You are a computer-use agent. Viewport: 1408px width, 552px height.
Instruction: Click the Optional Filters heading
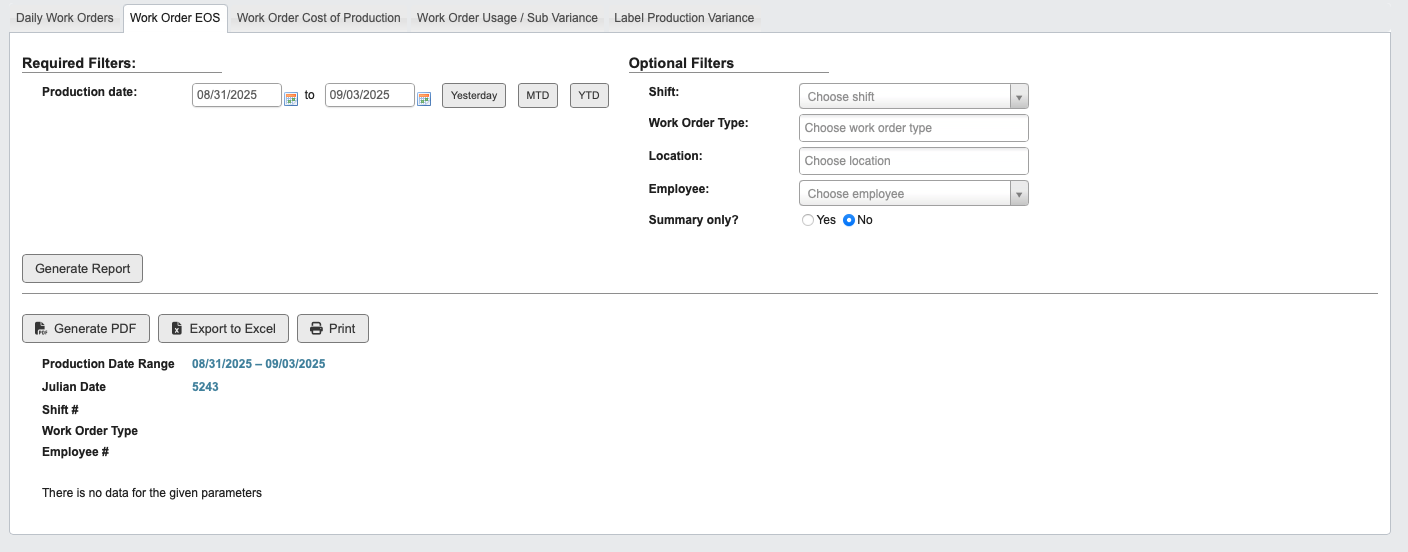681,63
